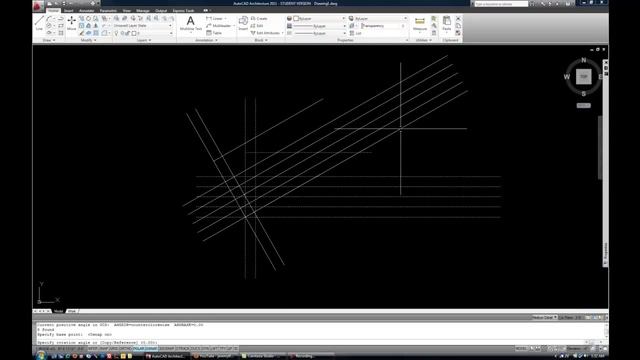
Task: Switch to the Annotate ribbon tab
Action: [86, 11]
